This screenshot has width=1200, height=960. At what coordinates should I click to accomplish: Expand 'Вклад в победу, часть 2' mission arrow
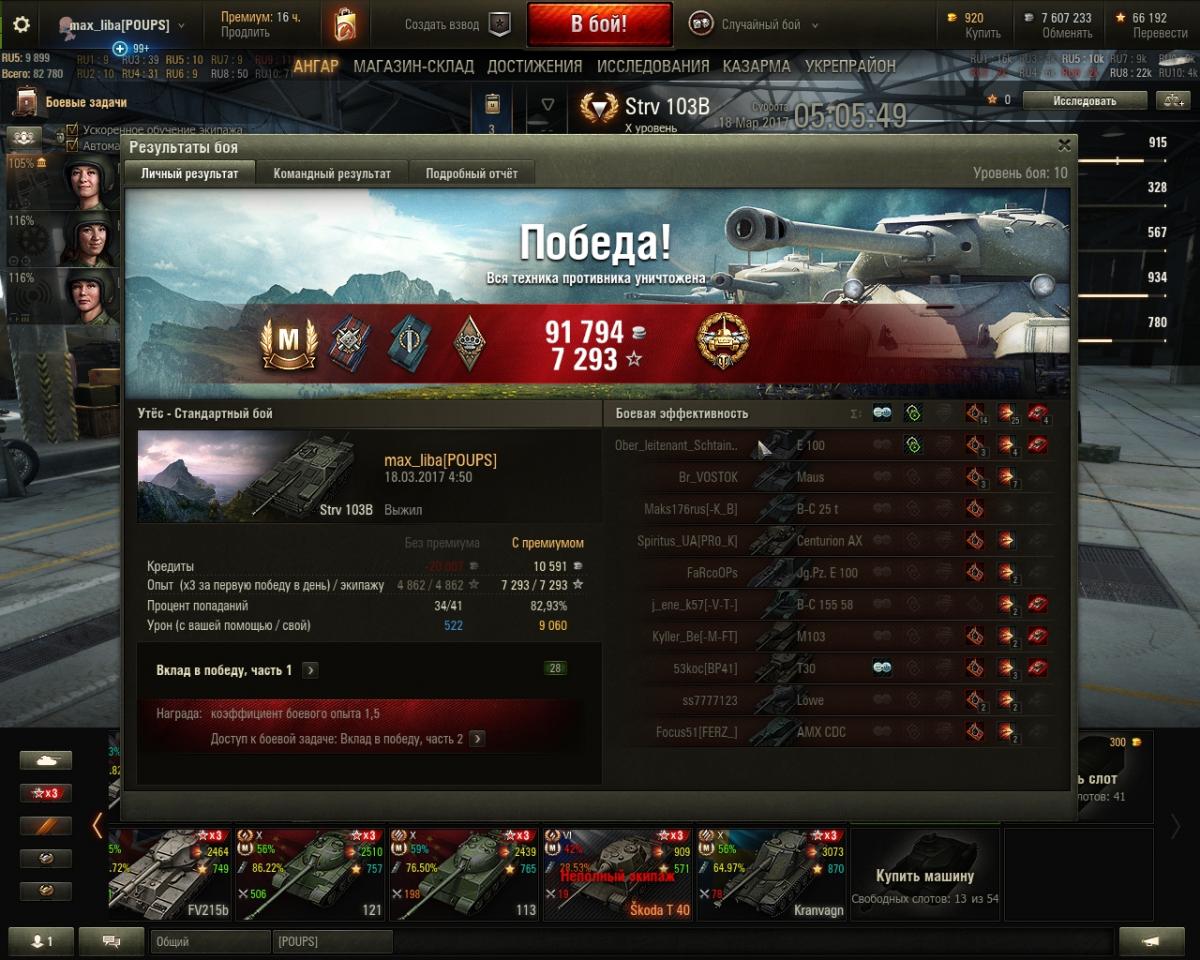(x=477, y=739)
